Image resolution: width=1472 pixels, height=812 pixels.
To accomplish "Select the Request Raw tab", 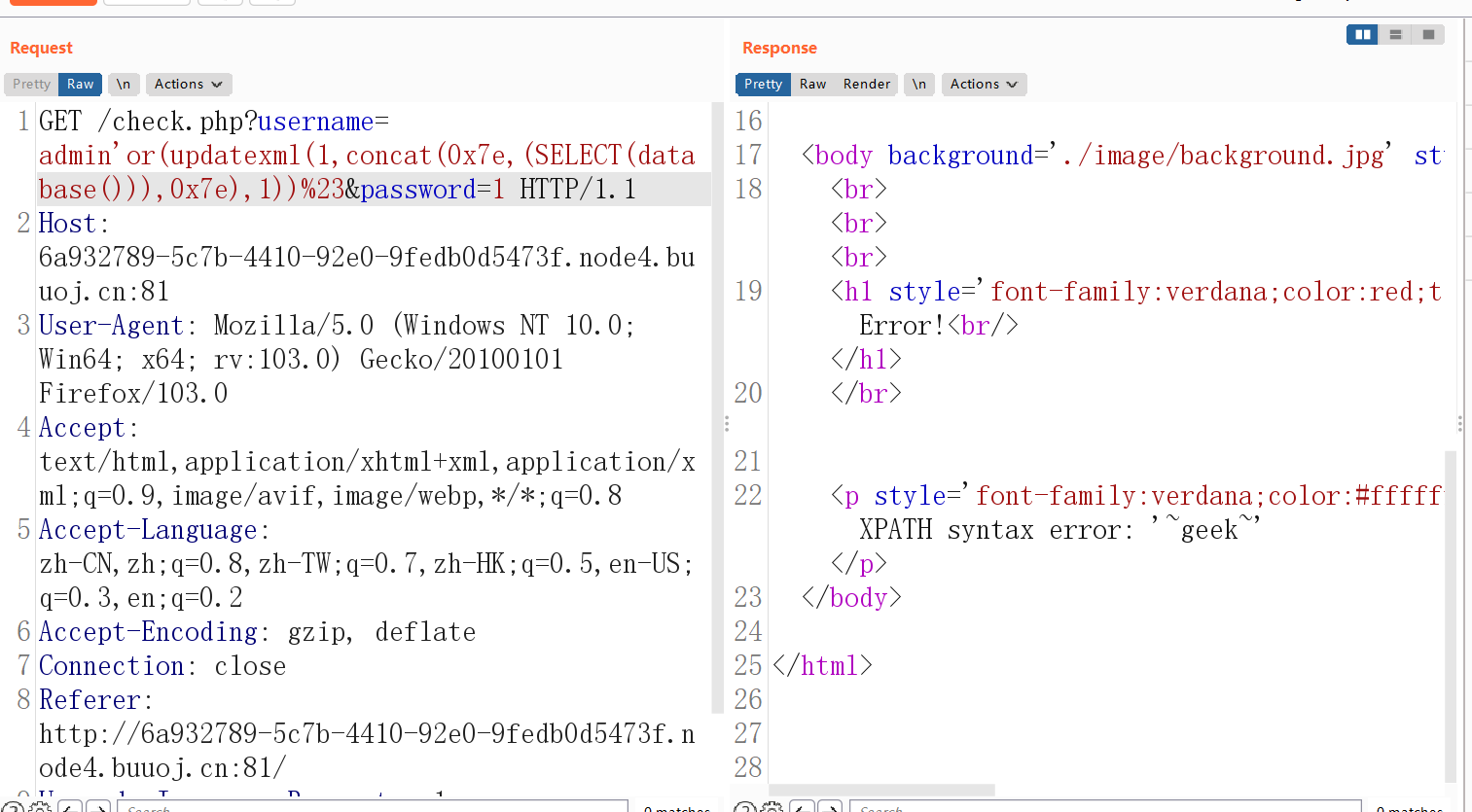I will coord(80,85).
